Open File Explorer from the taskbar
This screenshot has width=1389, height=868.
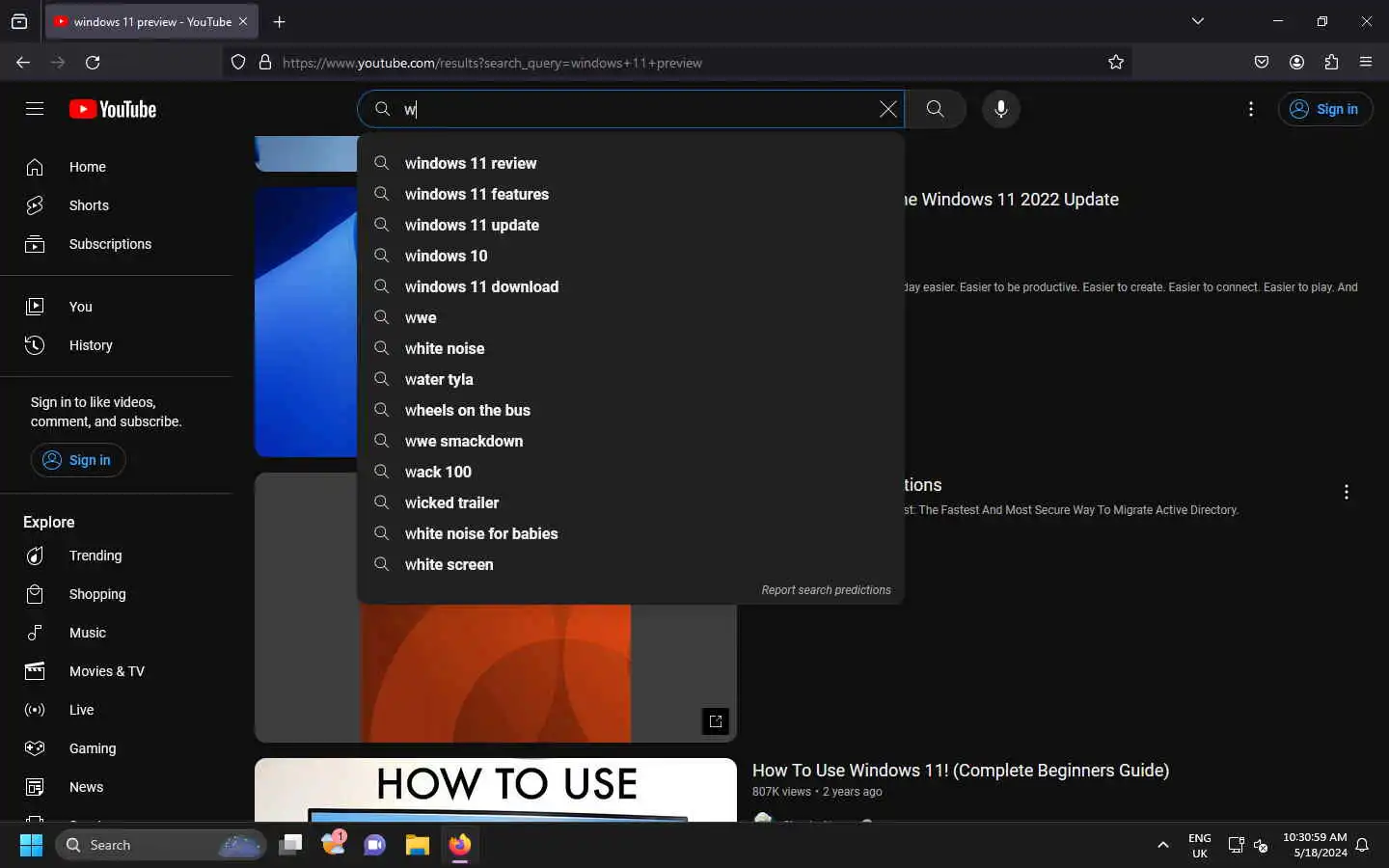(x=417, y=845)
